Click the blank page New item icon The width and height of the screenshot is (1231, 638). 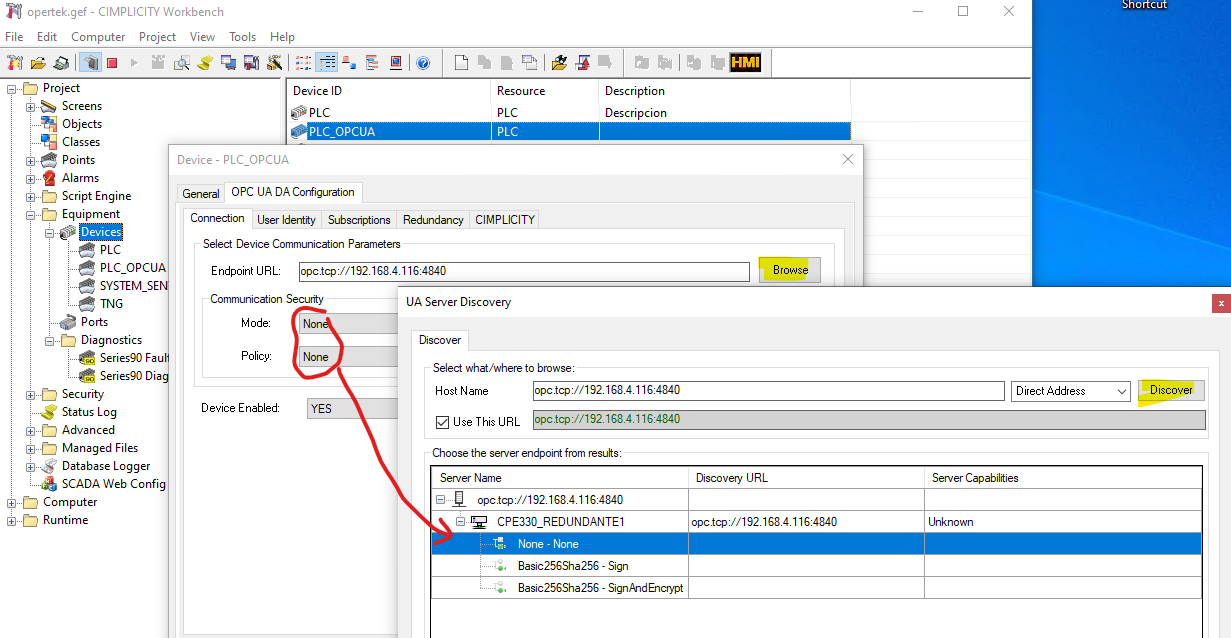click(x=461, y=62)
